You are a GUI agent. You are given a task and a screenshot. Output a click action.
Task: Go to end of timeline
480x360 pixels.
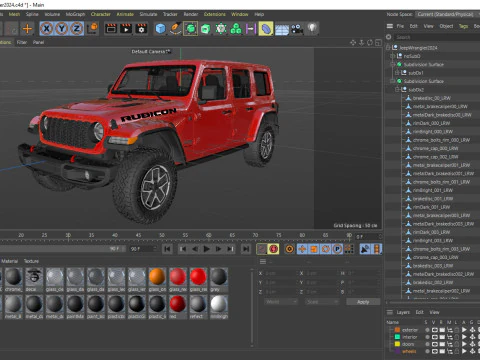pos(246,249)
